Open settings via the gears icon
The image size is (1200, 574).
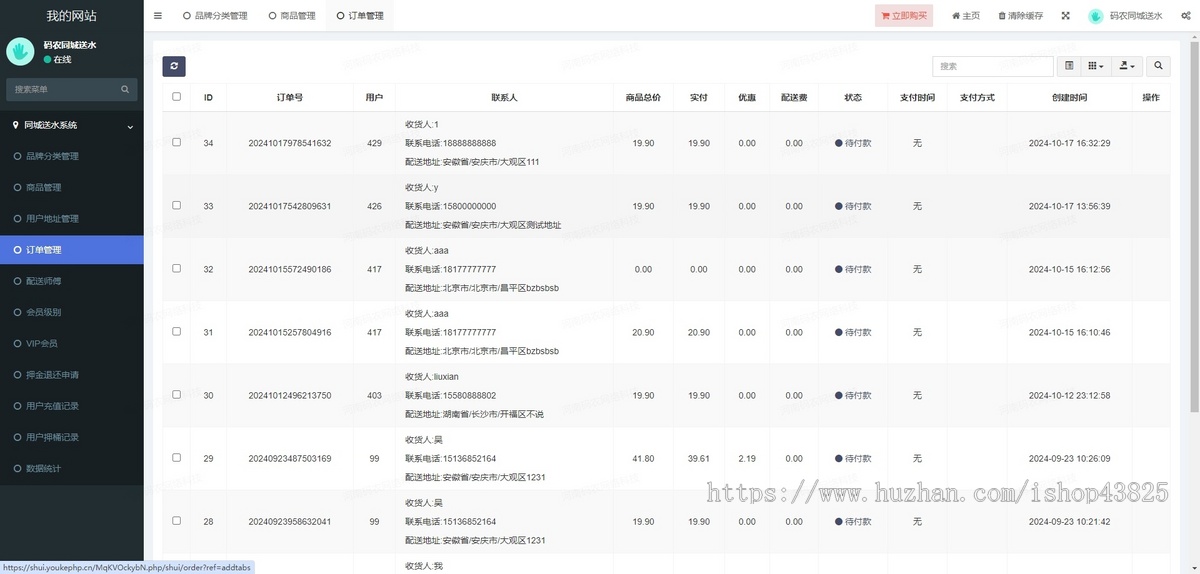click(x=1186, y=16)
